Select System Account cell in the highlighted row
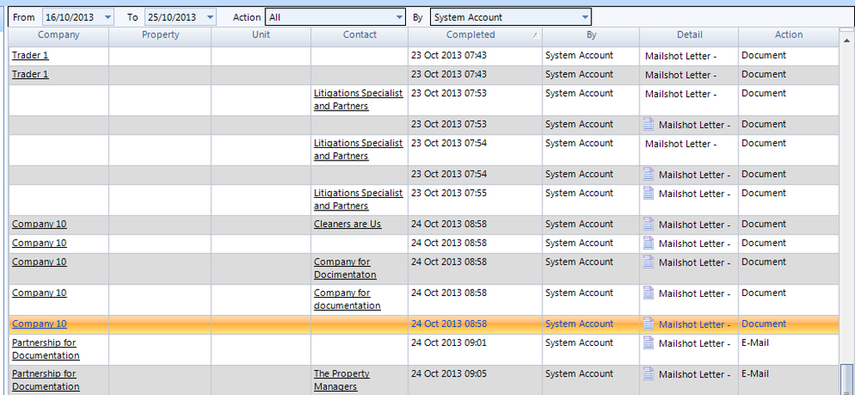The image size is (855, 395). (591, 324)
